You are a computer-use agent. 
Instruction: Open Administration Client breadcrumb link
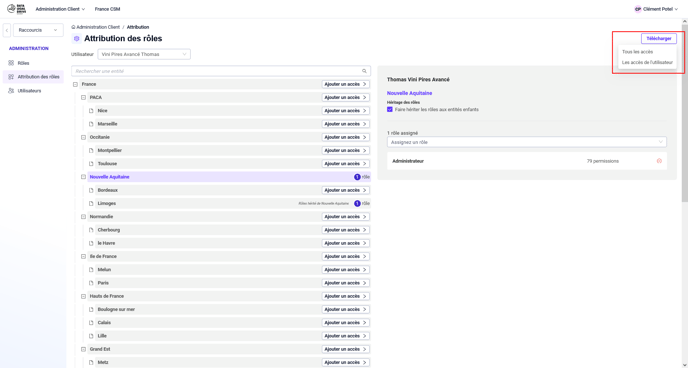coord(98,27)
